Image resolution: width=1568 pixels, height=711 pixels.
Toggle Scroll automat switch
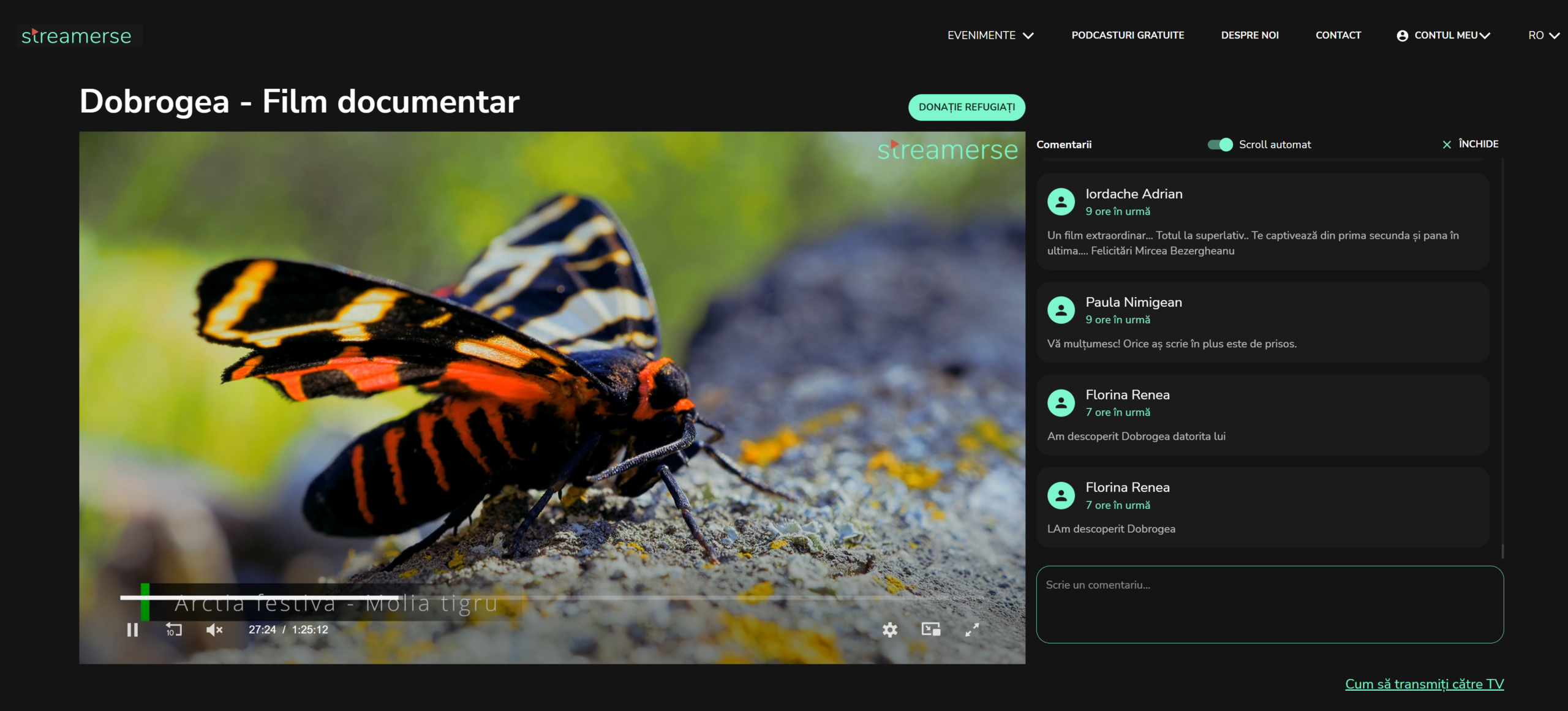[1219, 145]
